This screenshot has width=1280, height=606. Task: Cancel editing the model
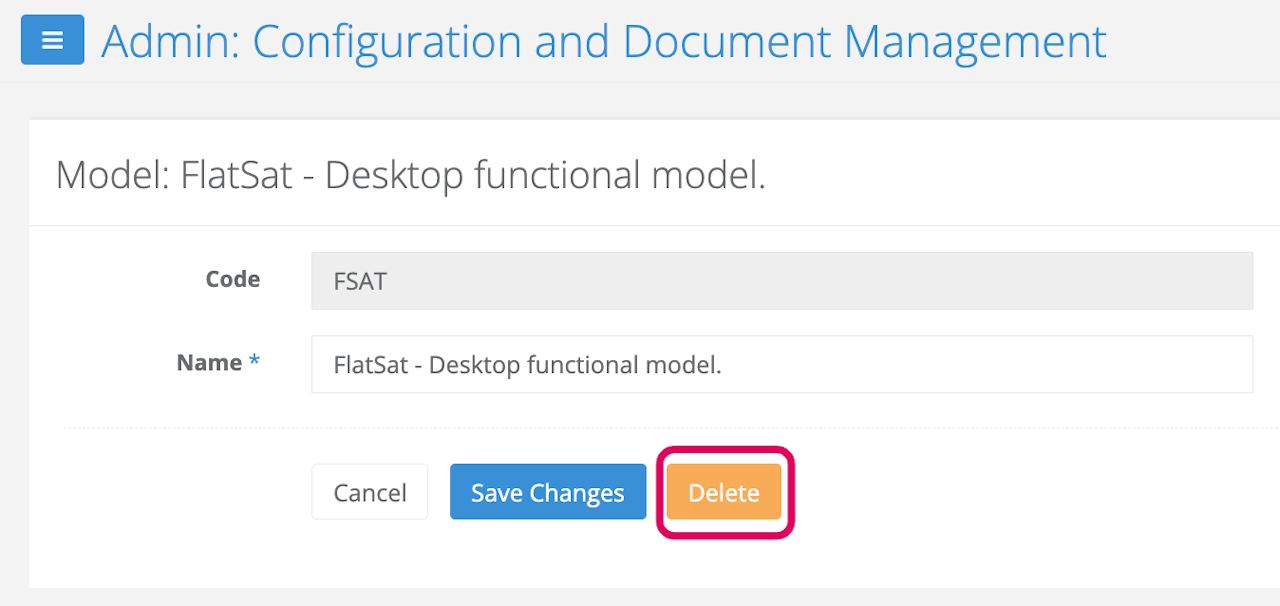coord(369,492)
